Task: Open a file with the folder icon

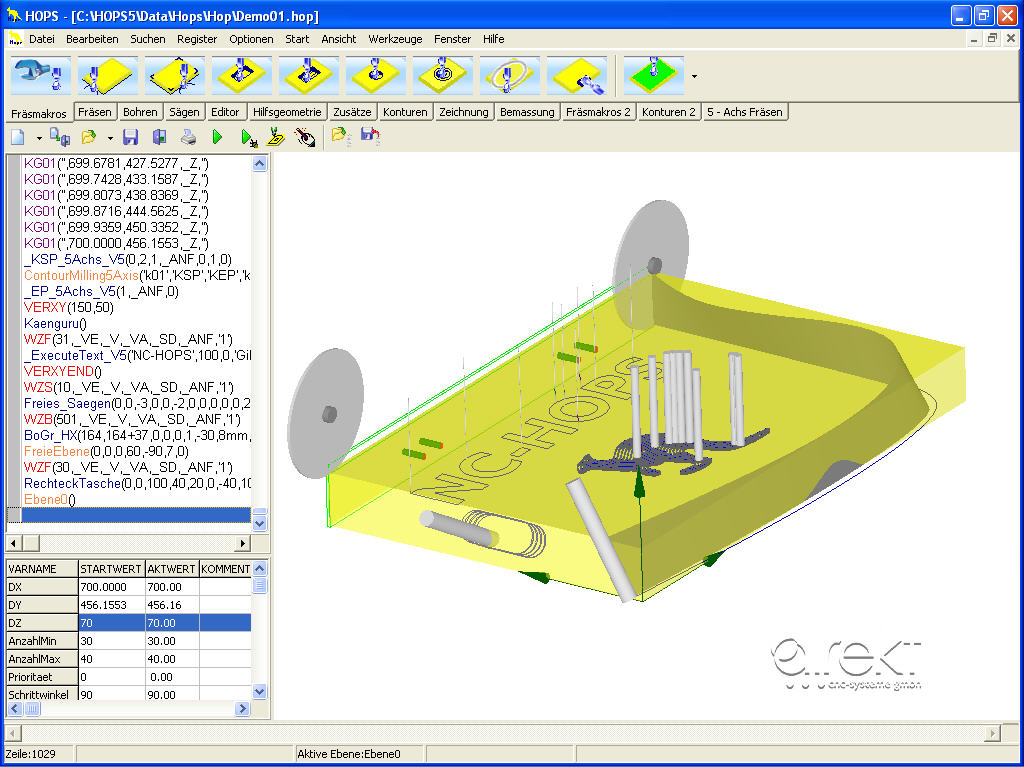Action: click(88, 137)
